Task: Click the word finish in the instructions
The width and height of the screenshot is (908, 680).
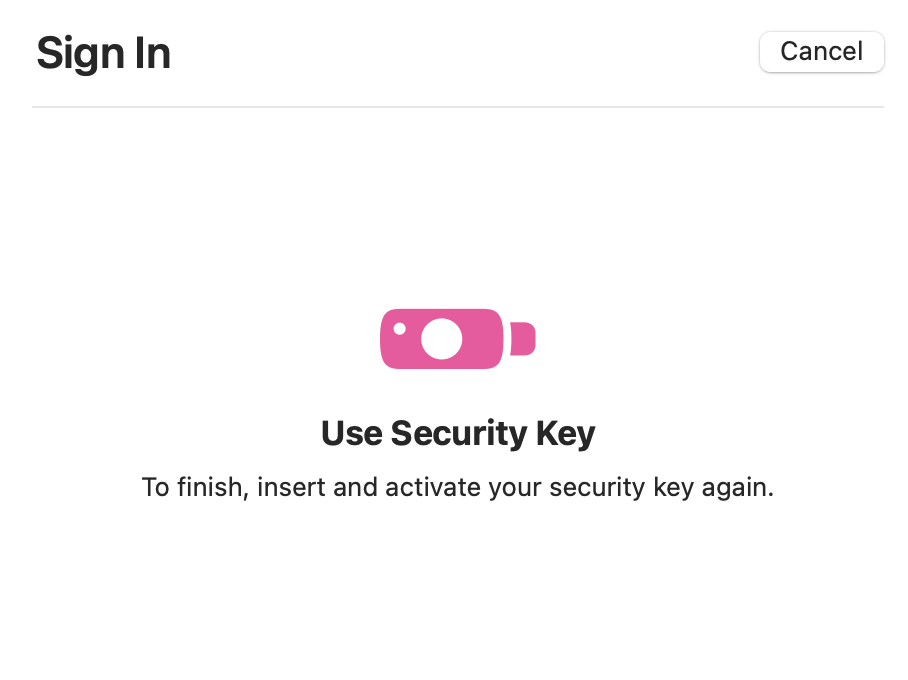Action: [213, 487]
